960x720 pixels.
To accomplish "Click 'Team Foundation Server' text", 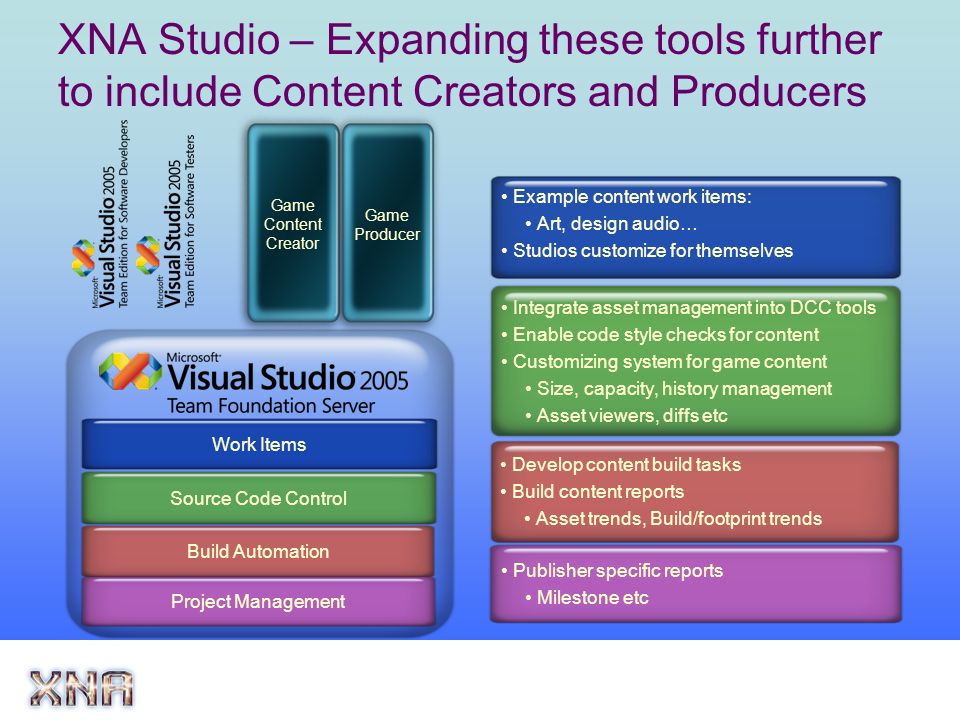I will [x=271, y=406].
